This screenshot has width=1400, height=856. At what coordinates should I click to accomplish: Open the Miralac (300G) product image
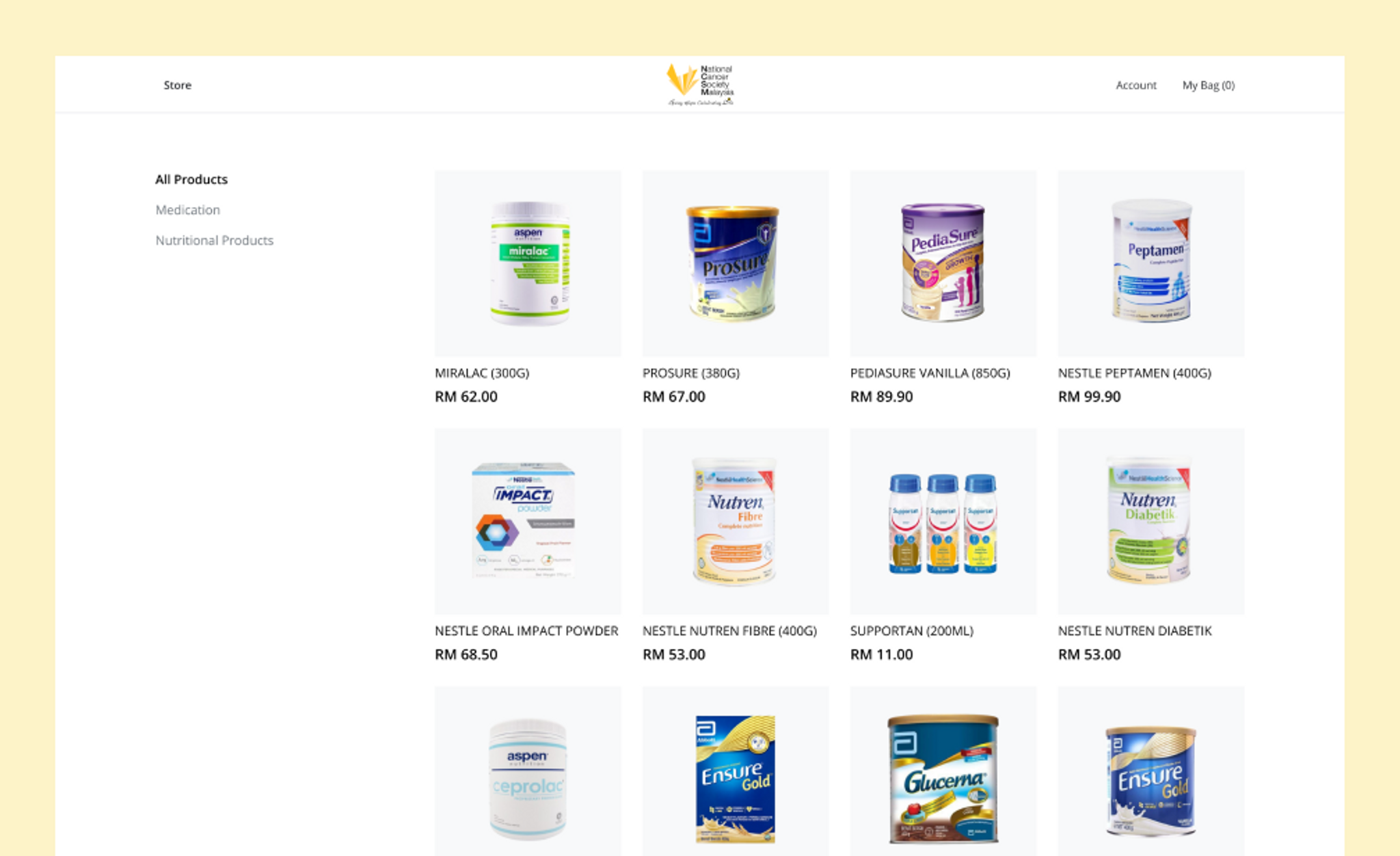(528, 263)
